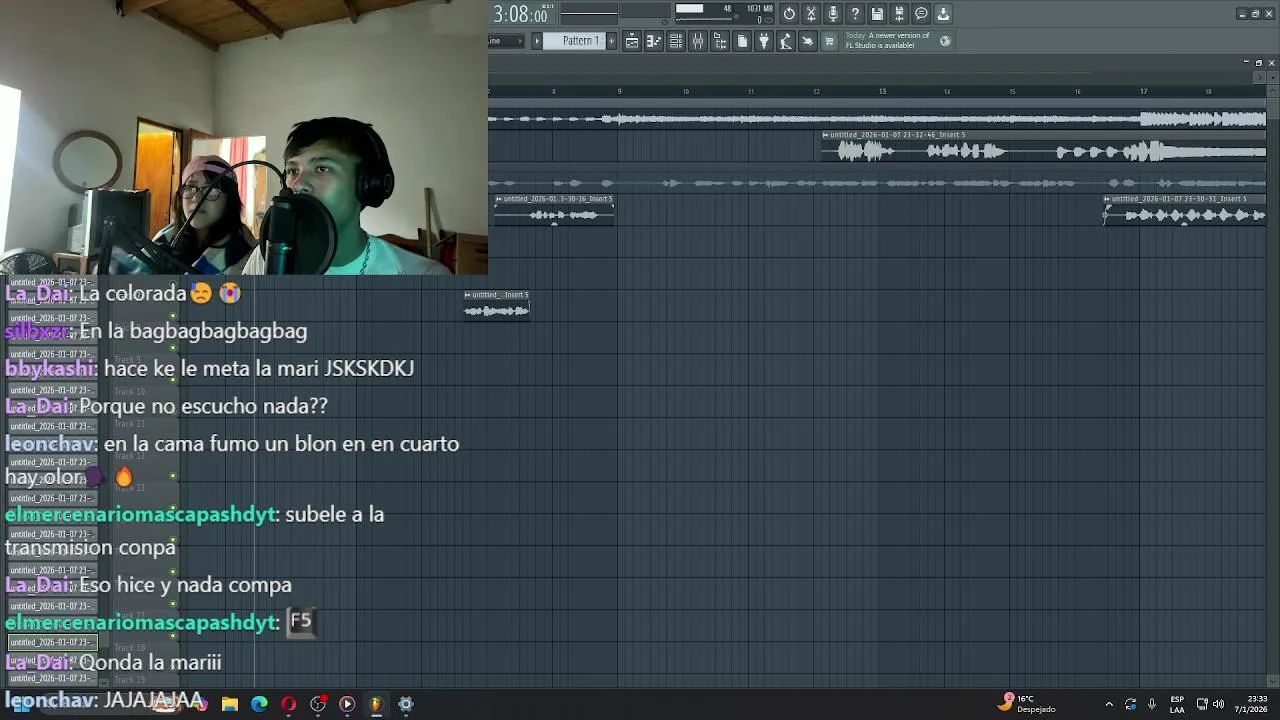Open newer version of FL Studio news link
Screen dimensions: 1280x720
pos(888,40)
